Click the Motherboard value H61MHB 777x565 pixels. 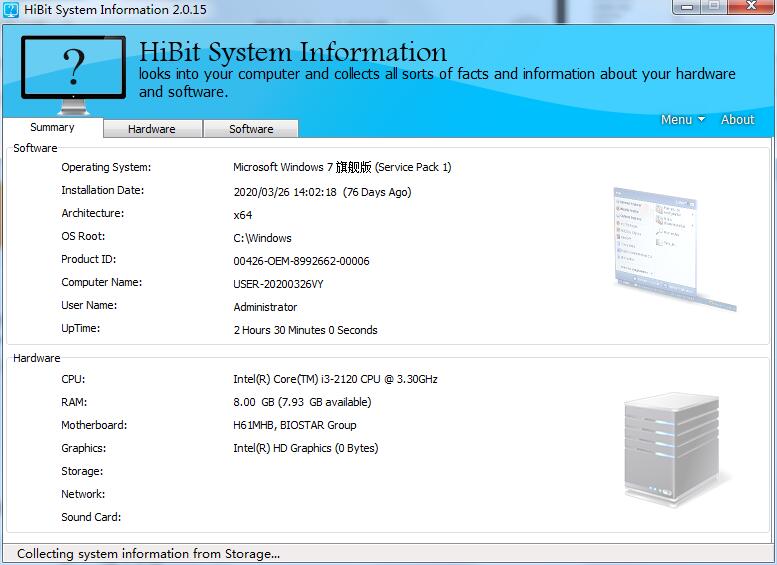(294, 426)
